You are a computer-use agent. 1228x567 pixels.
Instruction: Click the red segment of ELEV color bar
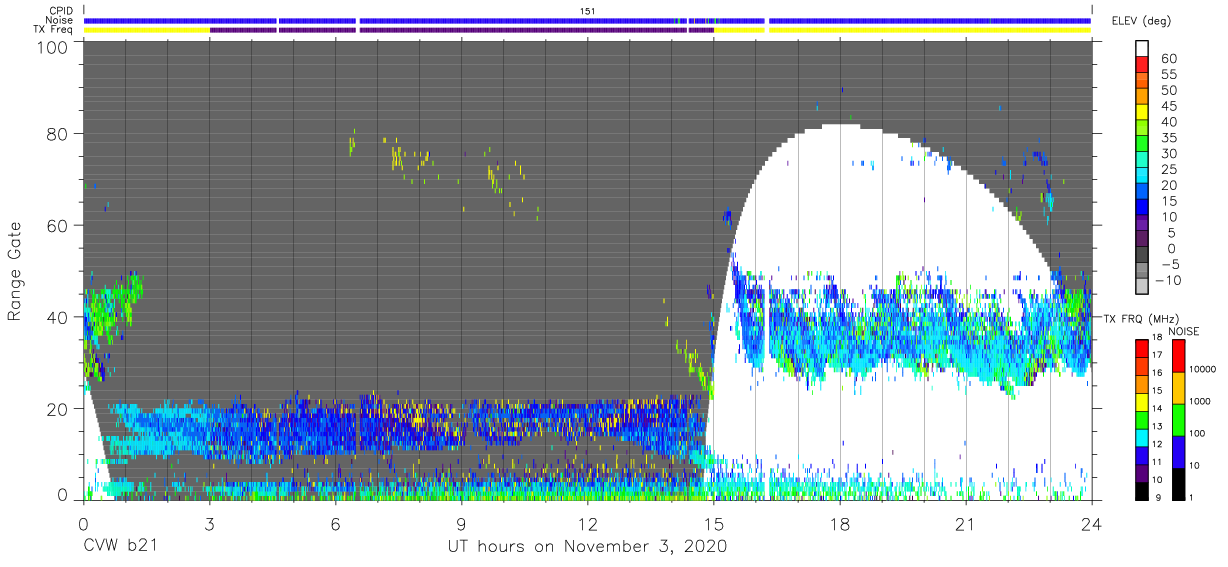point(1142,66)
